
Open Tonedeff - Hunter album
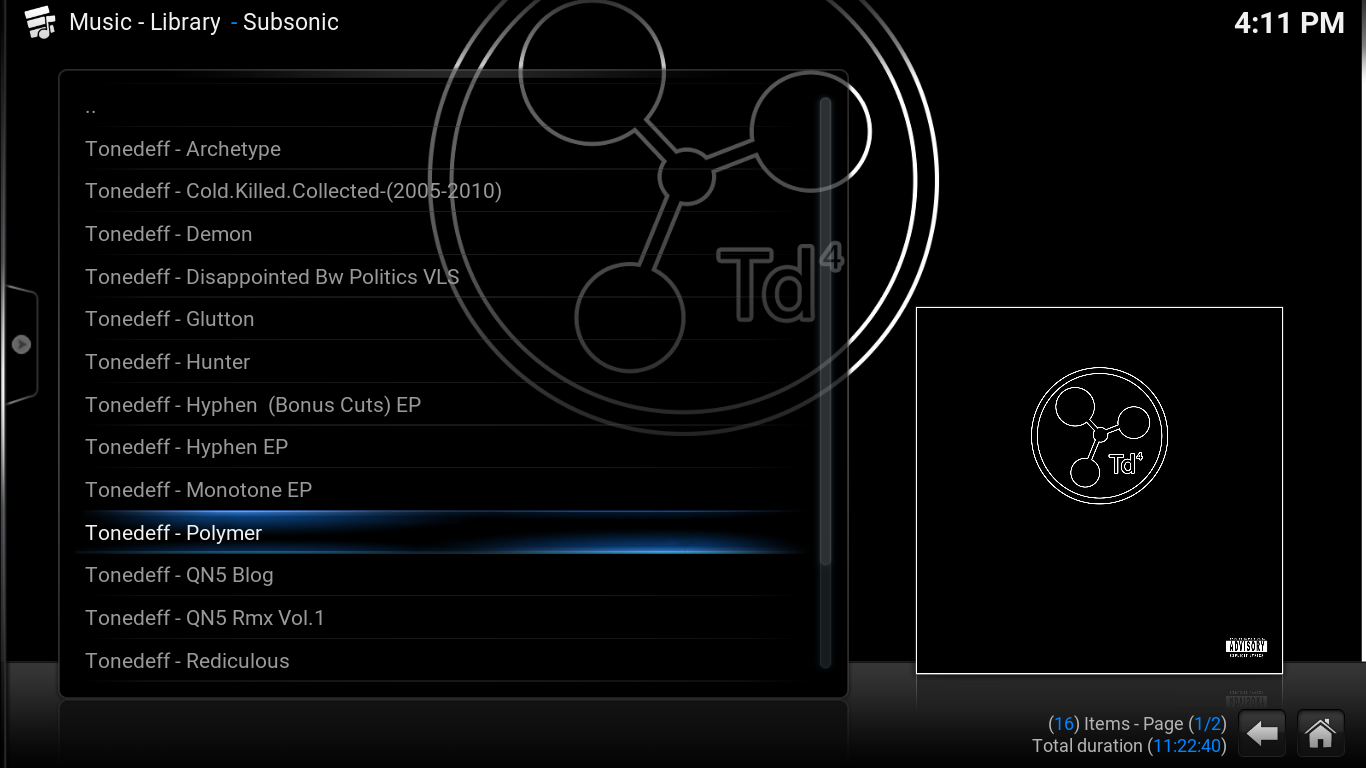click(168, 362)
